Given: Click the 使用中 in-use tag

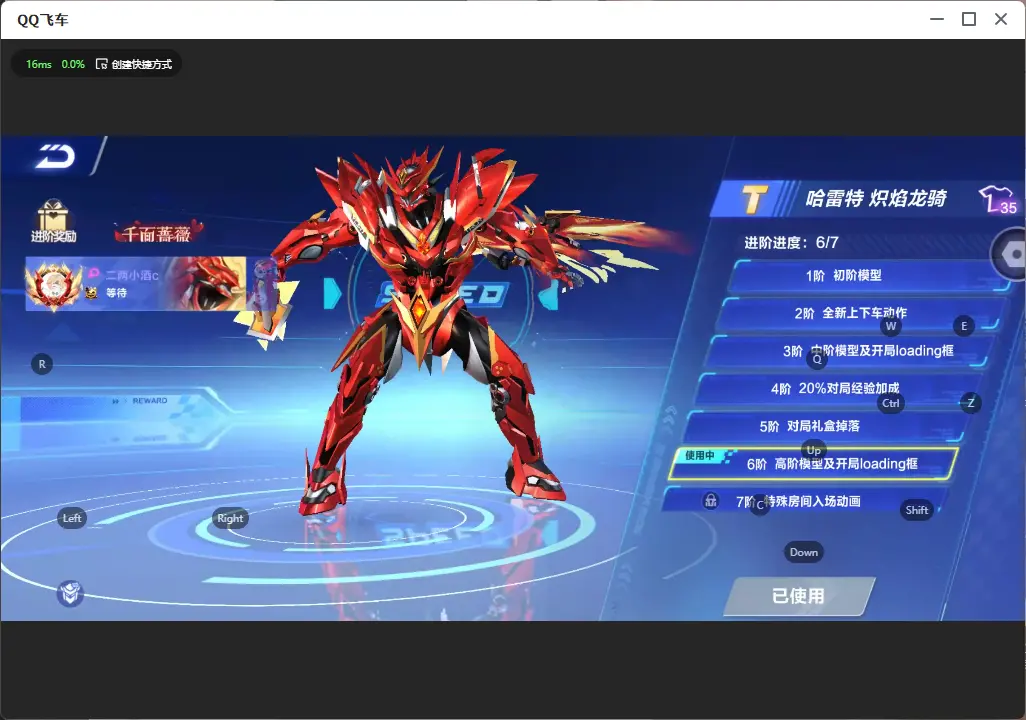Looking at the screenshot, I should [699, 456].
